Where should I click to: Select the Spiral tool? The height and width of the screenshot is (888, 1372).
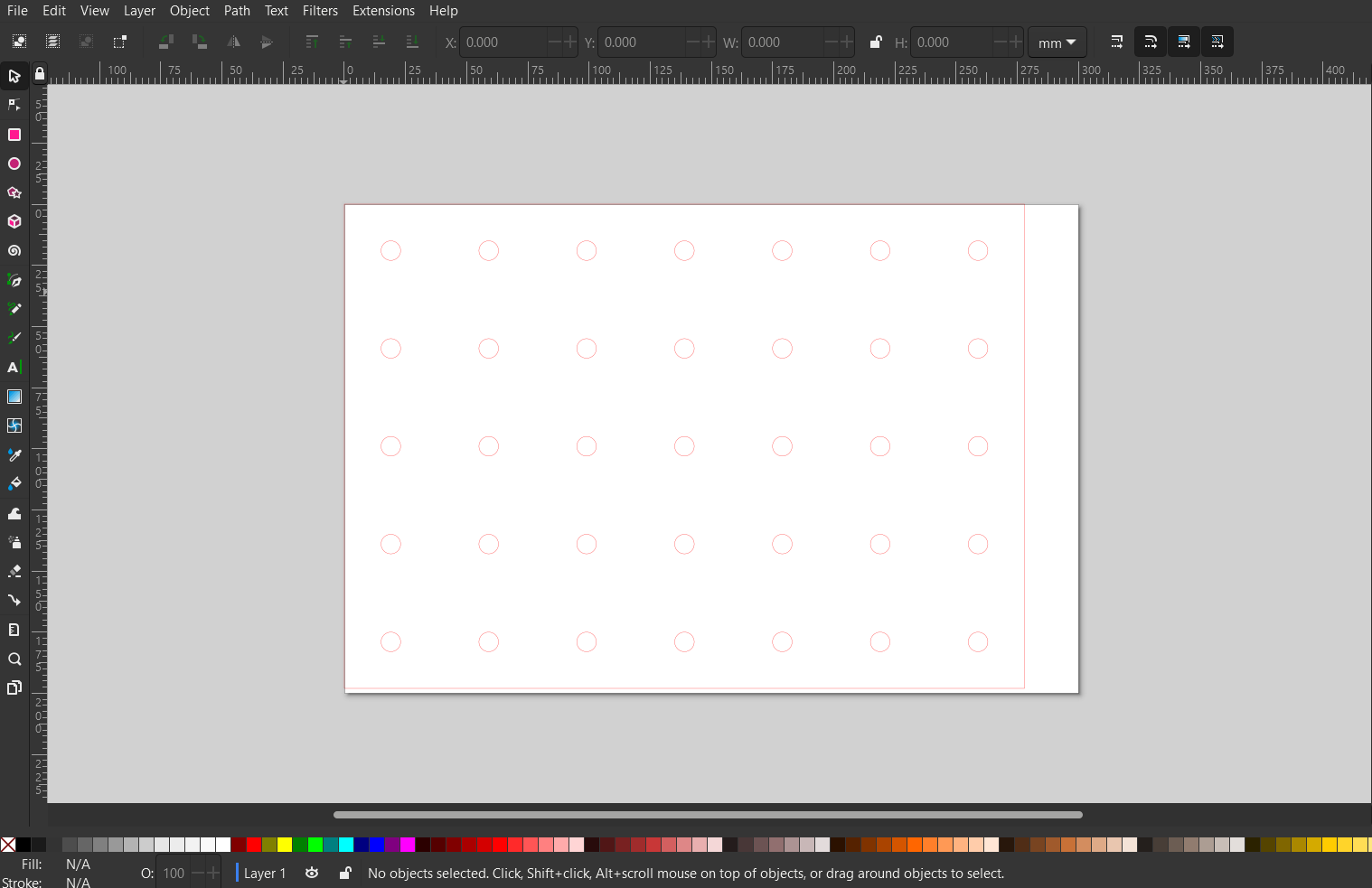click(x=14, y=251)
